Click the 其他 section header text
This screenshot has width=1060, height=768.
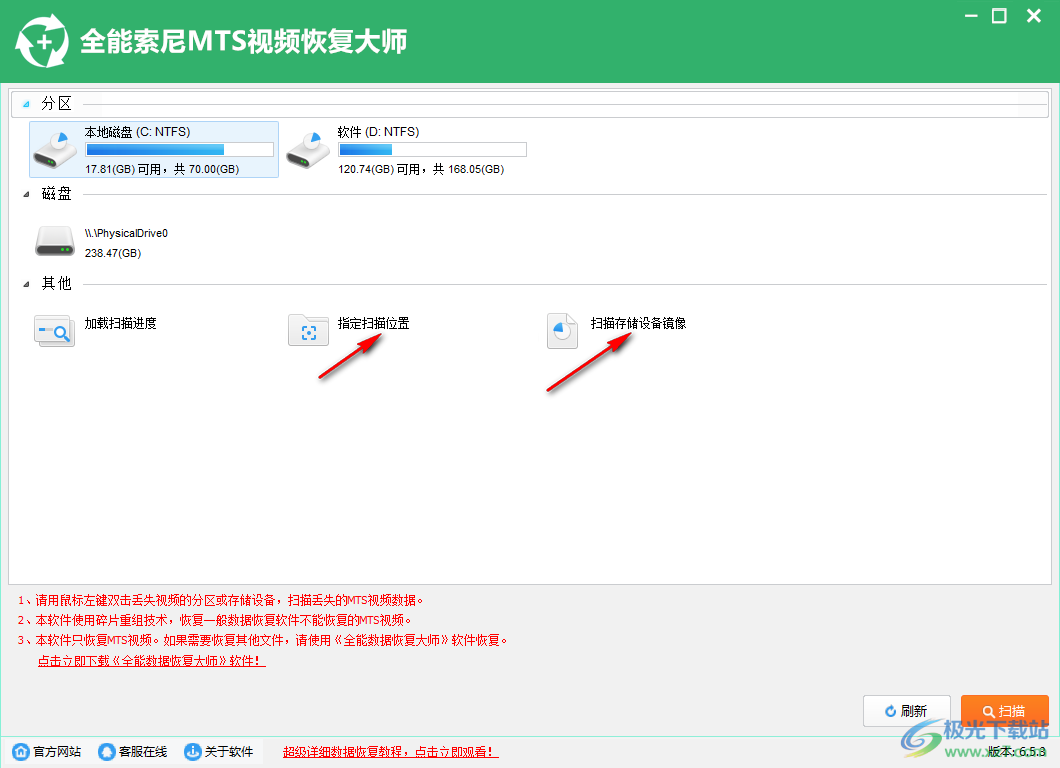(x=56, y=283)
